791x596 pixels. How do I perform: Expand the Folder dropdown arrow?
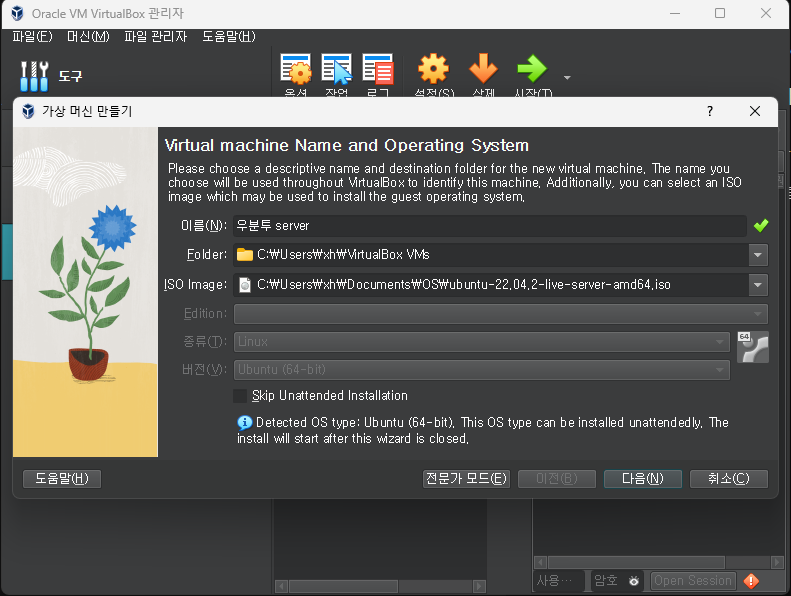coord(758,255)
